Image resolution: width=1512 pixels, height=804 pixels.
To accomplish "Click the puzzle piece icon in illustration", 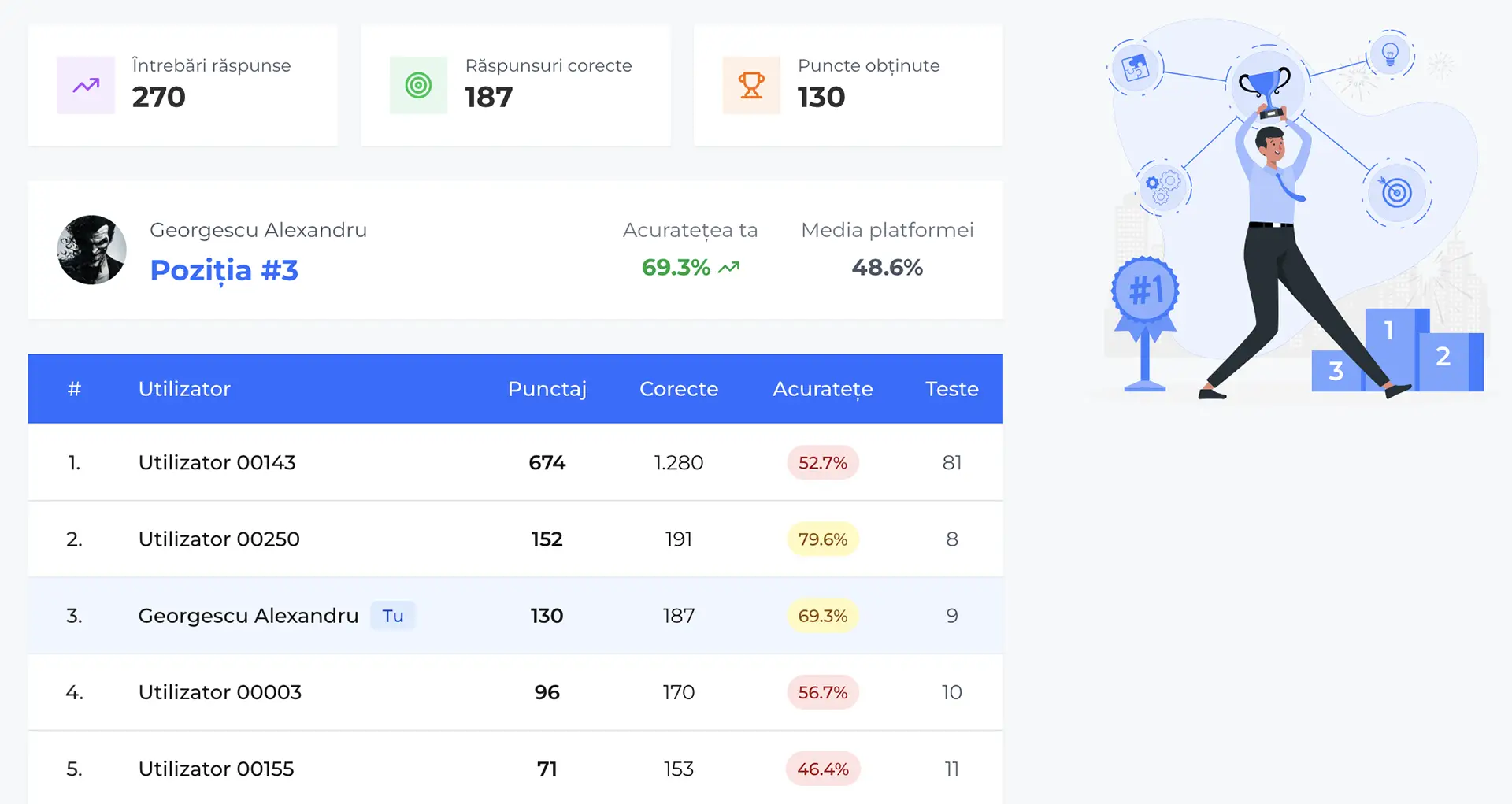I will [x=1136, y=69].
